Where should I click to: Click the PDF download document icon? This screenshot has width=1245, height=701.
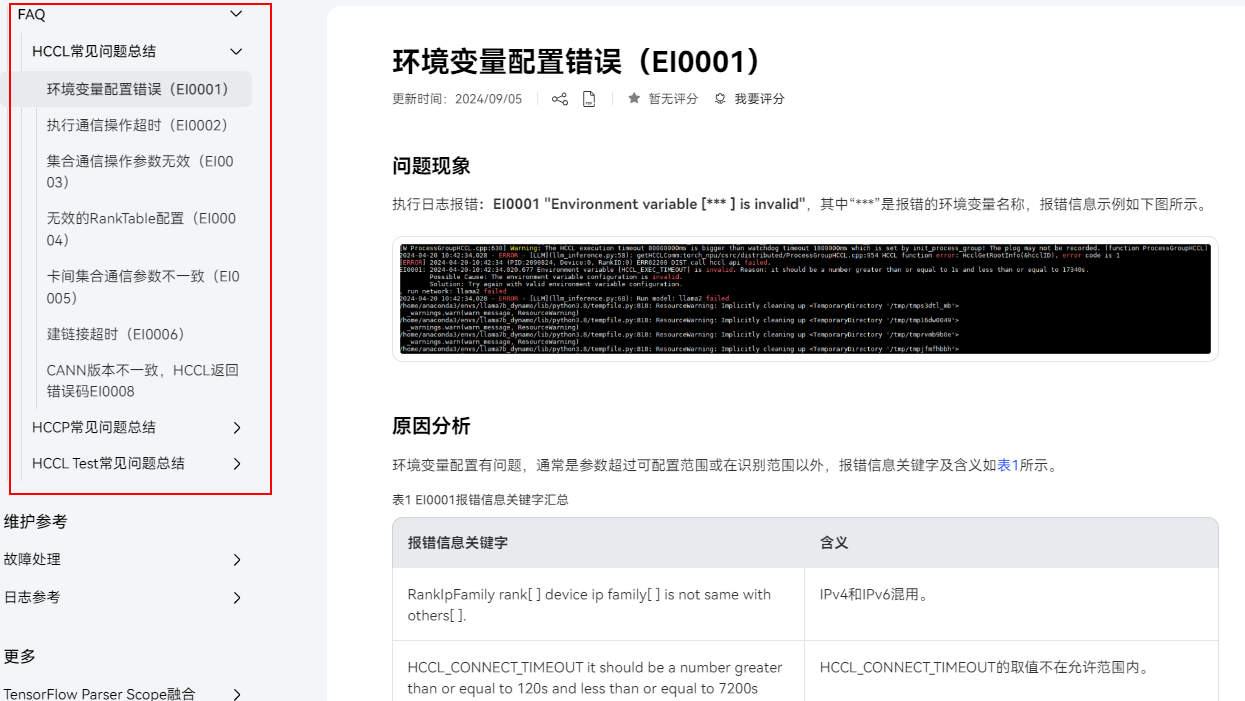[x=589, y=99]
